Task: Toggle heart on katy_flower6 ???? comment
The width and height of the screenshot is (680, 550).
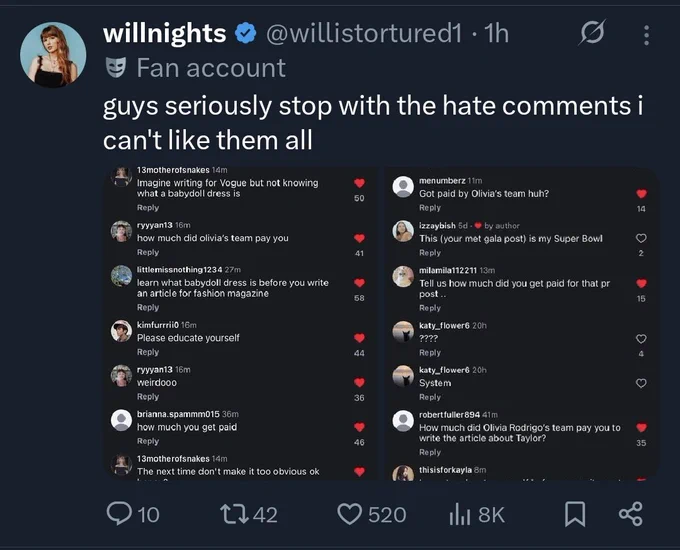Action: coord(641,339)
